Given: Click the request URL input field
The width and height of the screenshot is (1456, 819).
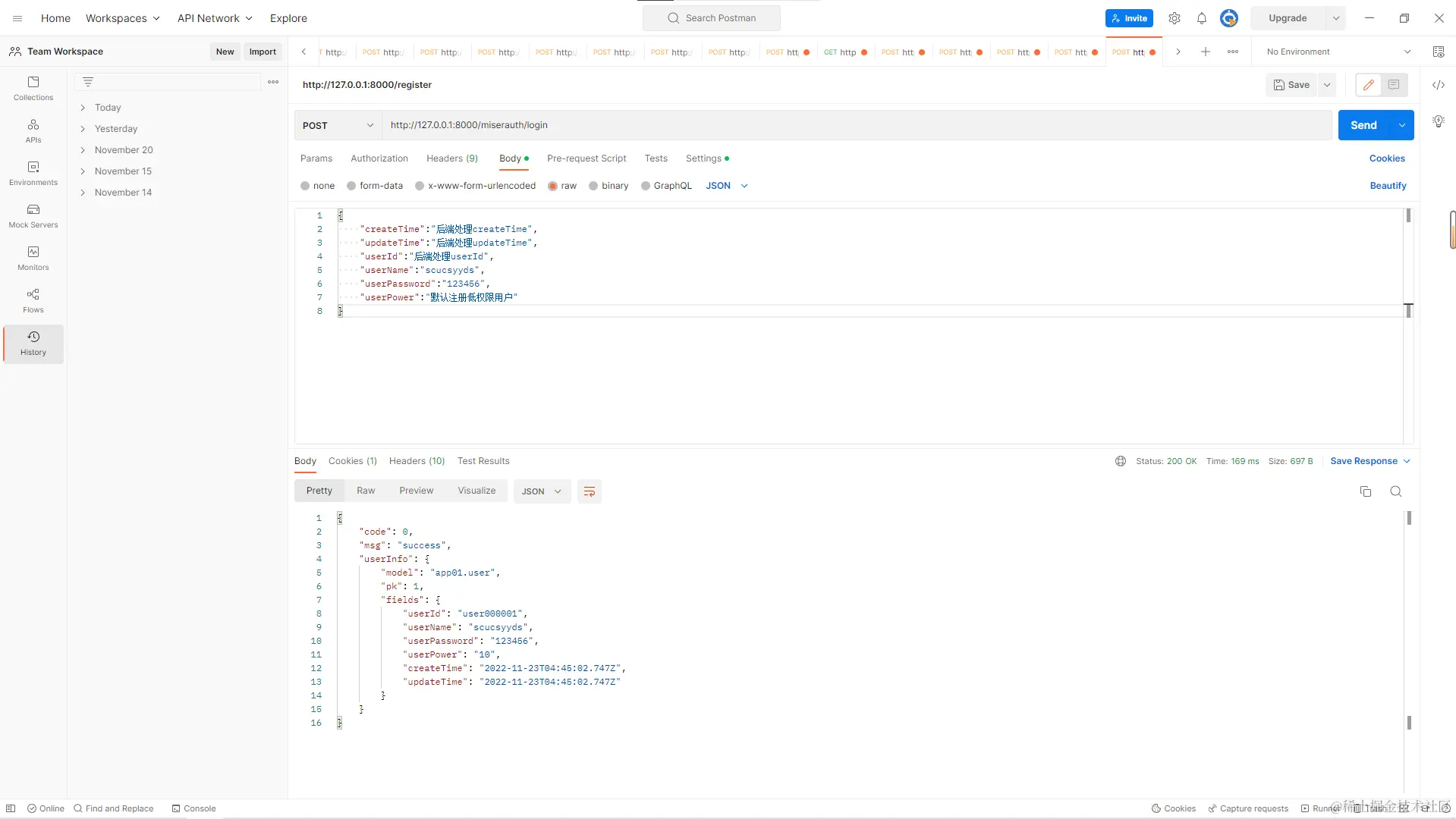Looking at the screenshot, I should (857, 125).
